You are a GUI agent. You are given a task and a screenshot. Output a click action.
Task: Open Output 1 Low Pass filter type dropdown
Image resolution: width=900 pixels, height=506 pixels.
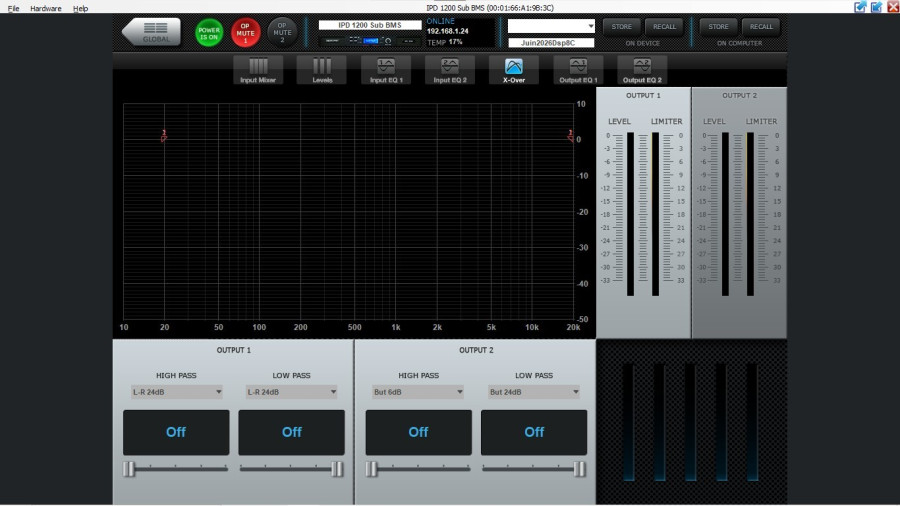tap(292, 392)
